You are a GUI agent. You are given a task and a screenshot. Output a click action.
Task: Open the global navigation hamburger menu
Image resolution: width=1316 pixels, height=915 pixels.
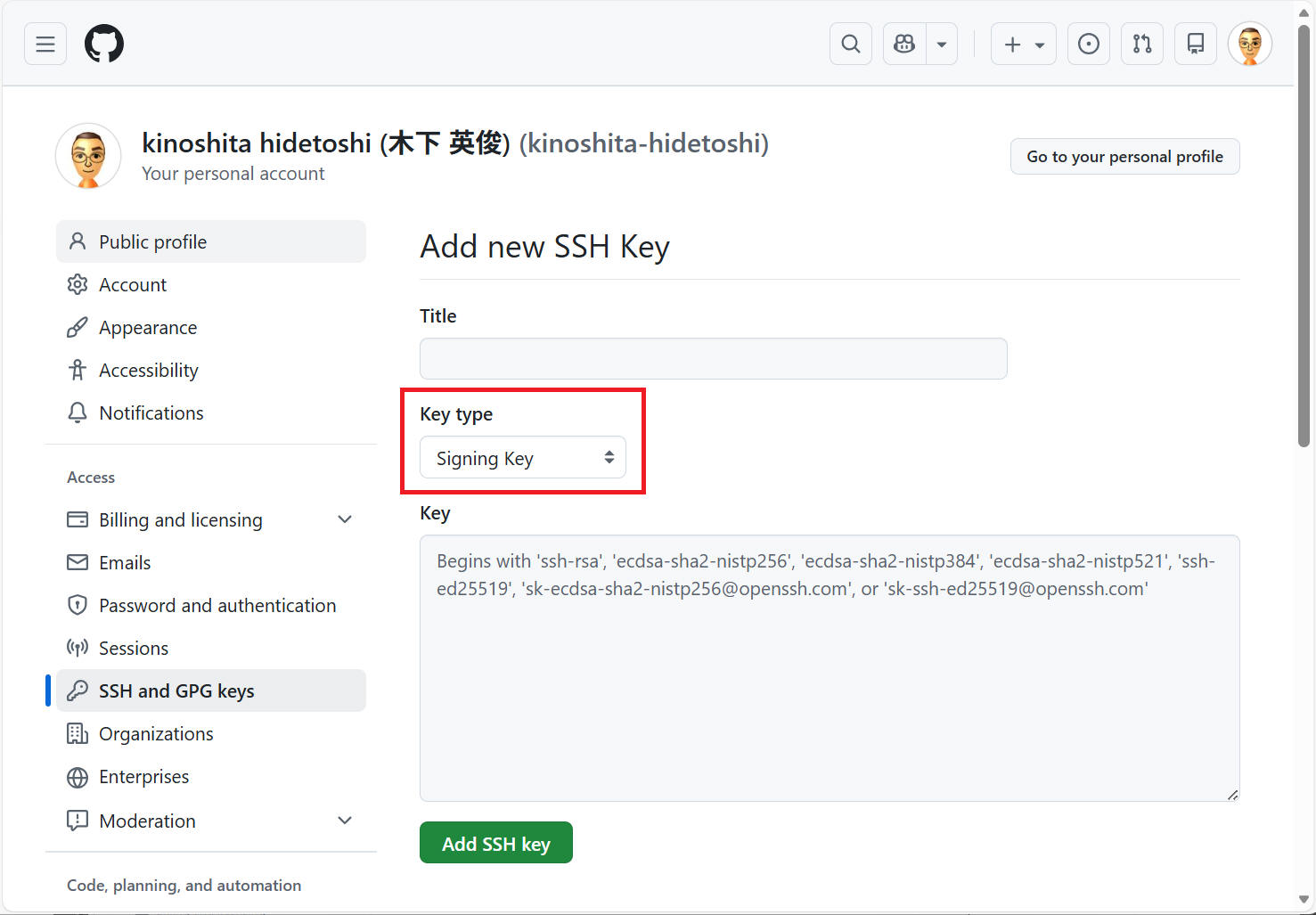(x=45, y=43)
